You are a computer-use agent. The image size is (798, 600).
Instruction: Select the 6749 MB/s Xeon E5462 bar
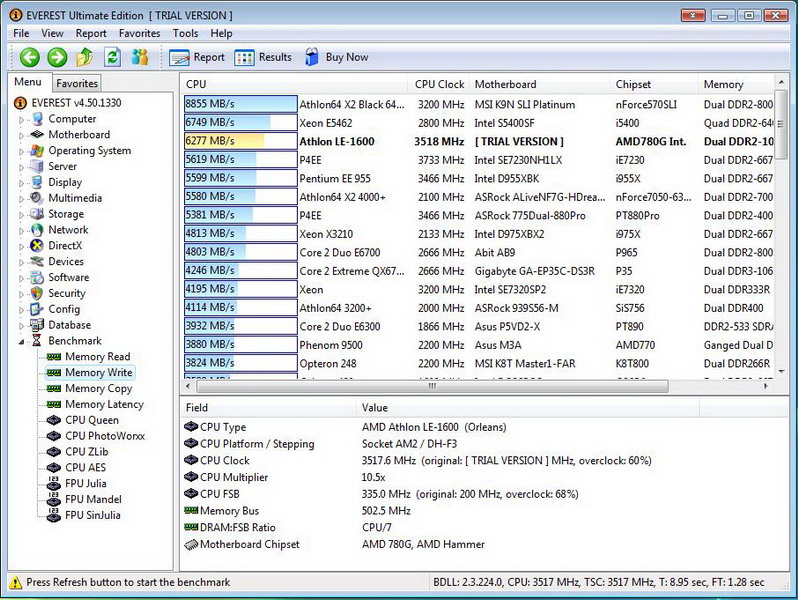(241, 123)
